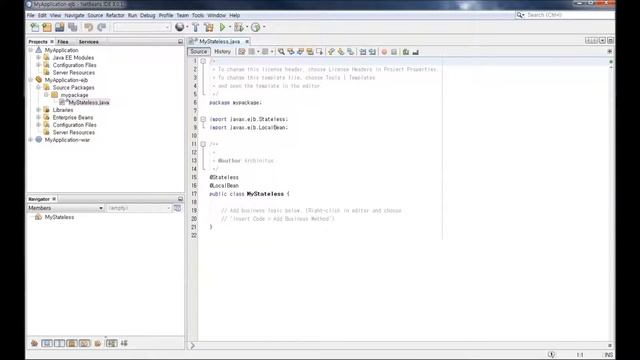Click the Undo toolbar icon

click(89, 27)
